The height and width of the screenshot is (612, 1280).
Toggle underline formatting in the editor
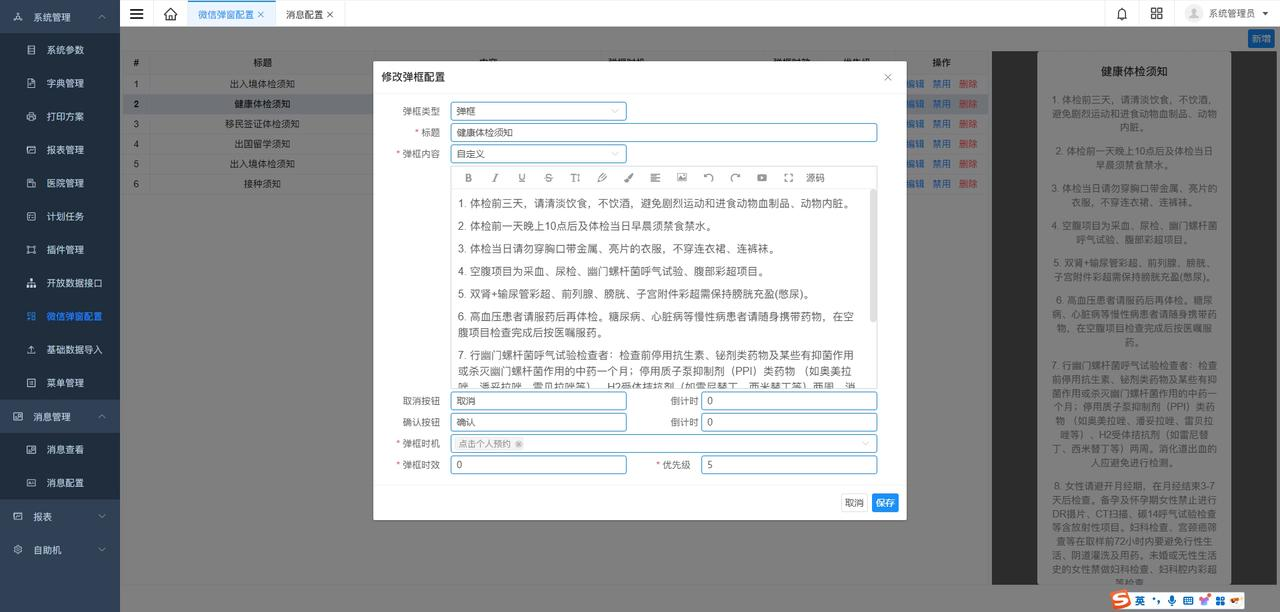521,178
